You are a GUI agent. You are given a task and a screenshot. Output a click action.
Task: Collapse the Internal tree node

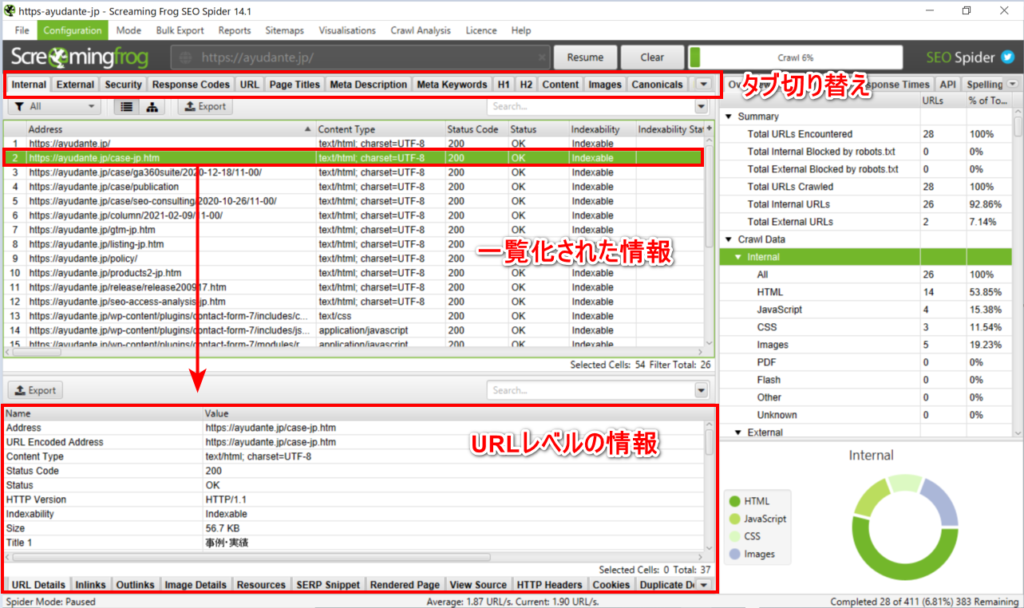coord(738,257)
